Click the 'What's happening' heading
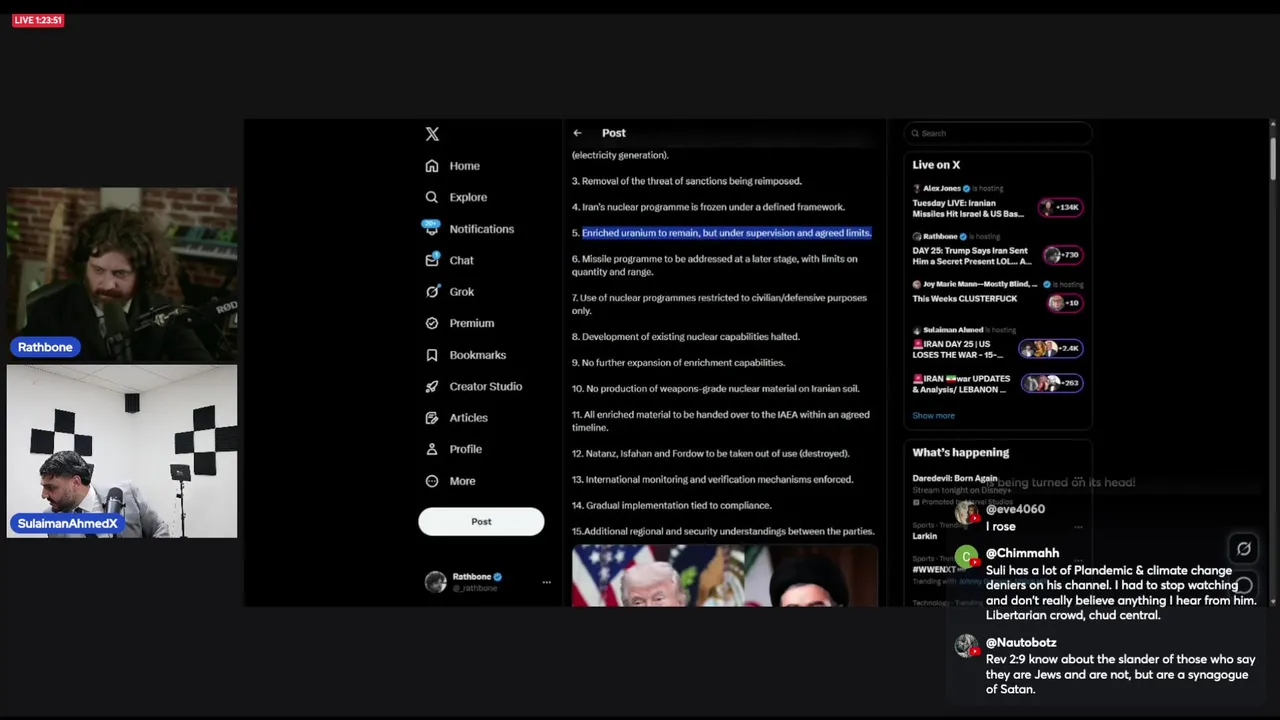This screenshot has height=720, width=1280. click(960, 453)
